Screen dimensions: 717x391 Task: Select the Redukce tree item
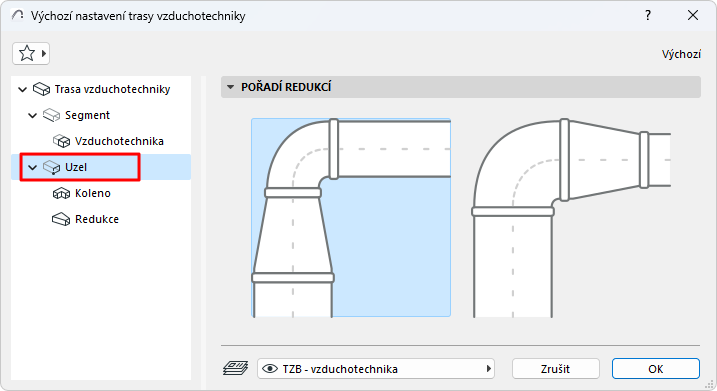(x=97, y=220)
